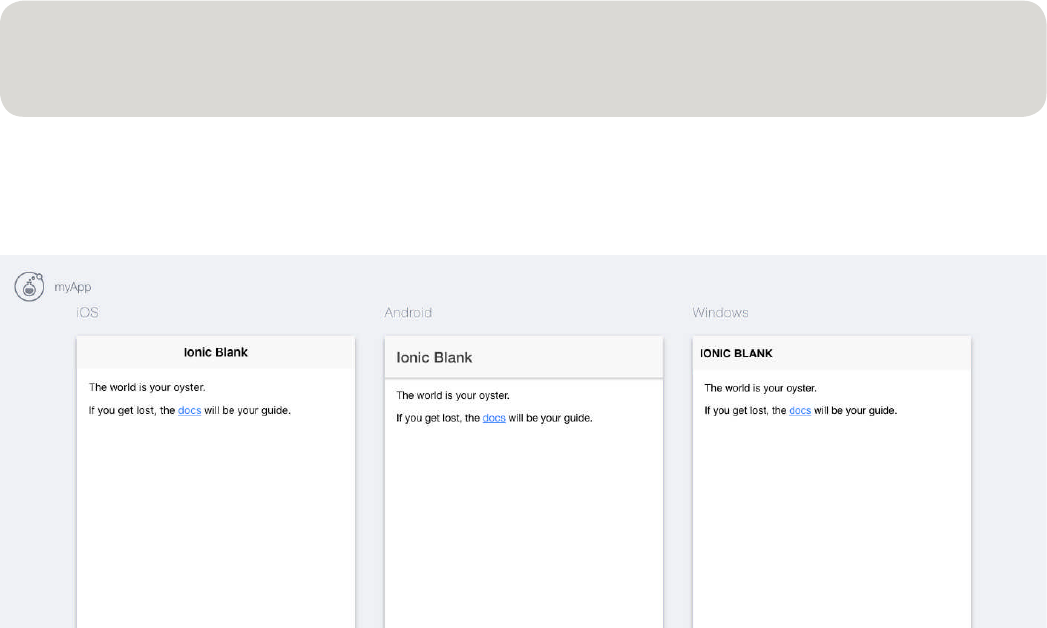
Task: Click the Ionic Lab flask logo icon
Action: coord(29,286)
